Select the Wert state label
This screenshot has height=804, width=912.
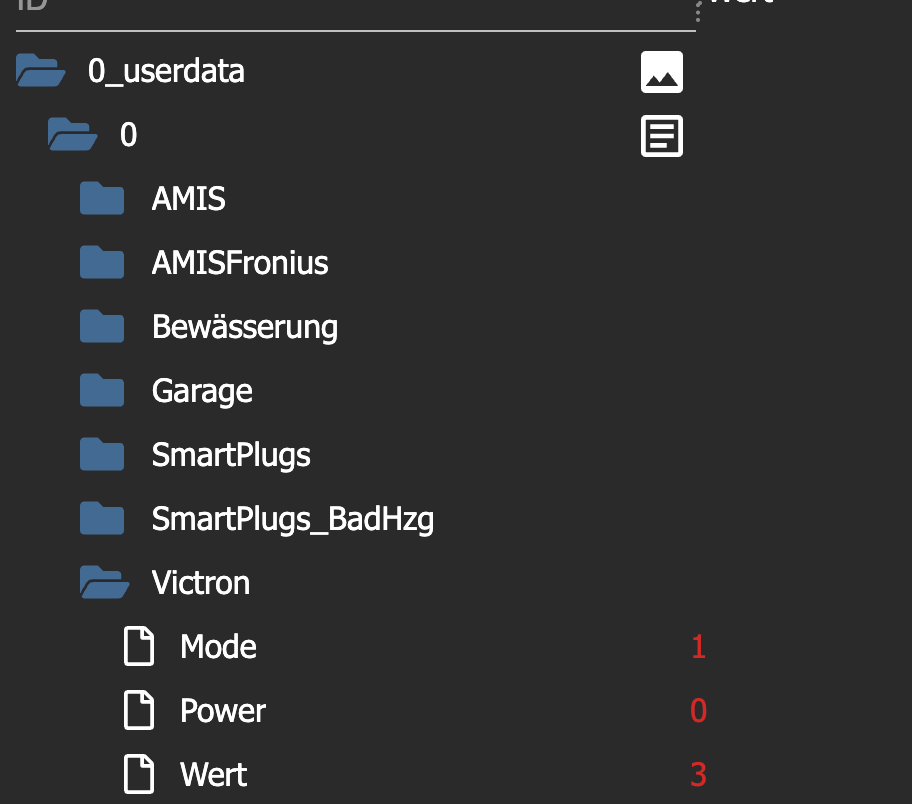click(x=213, y=775)
